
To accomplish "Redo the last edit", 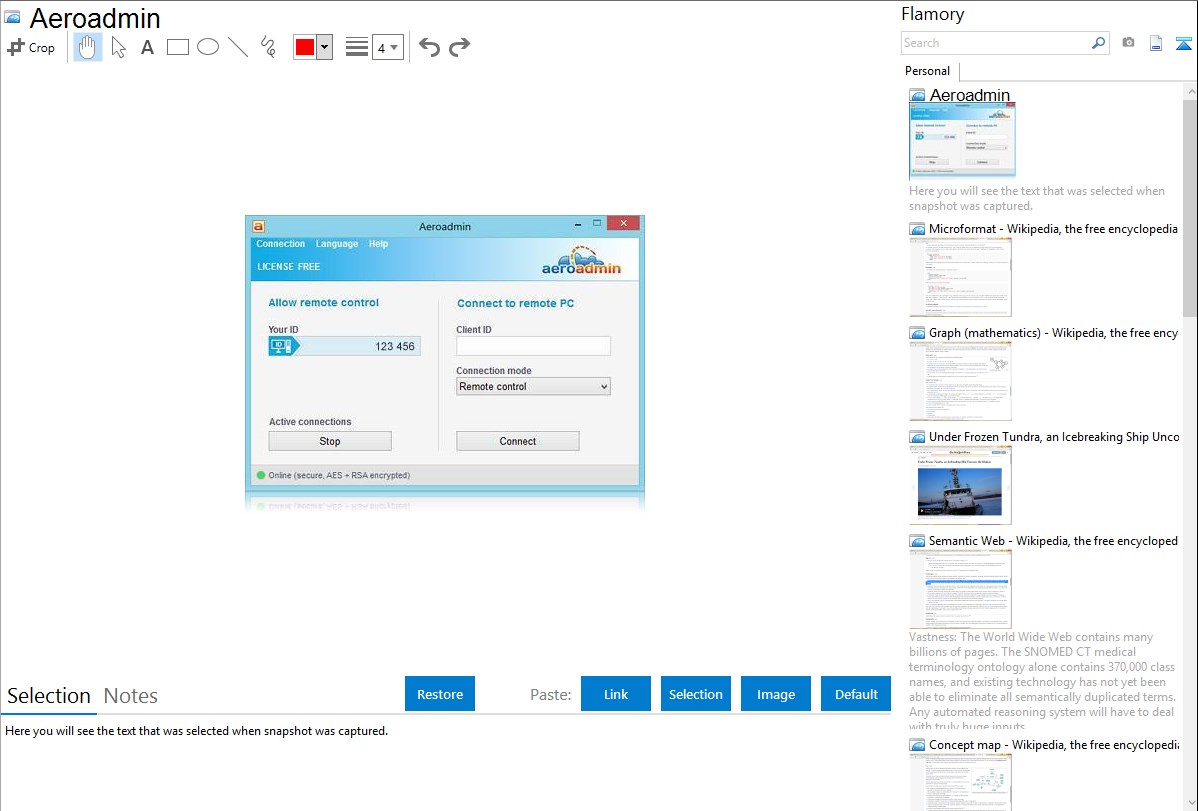I will click(x=459, y=47).
